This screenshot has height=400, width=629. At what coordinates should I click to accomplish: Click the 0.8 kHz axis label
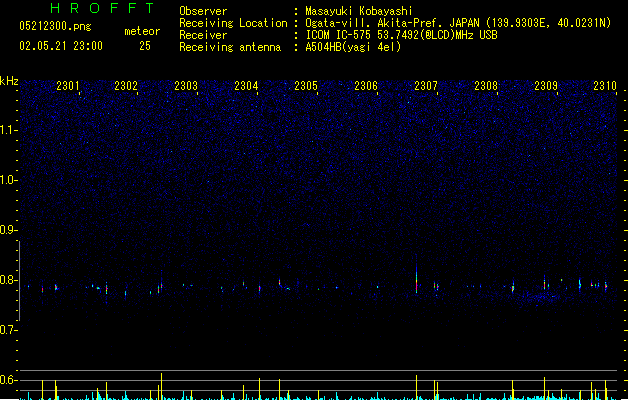click(8, 280)
